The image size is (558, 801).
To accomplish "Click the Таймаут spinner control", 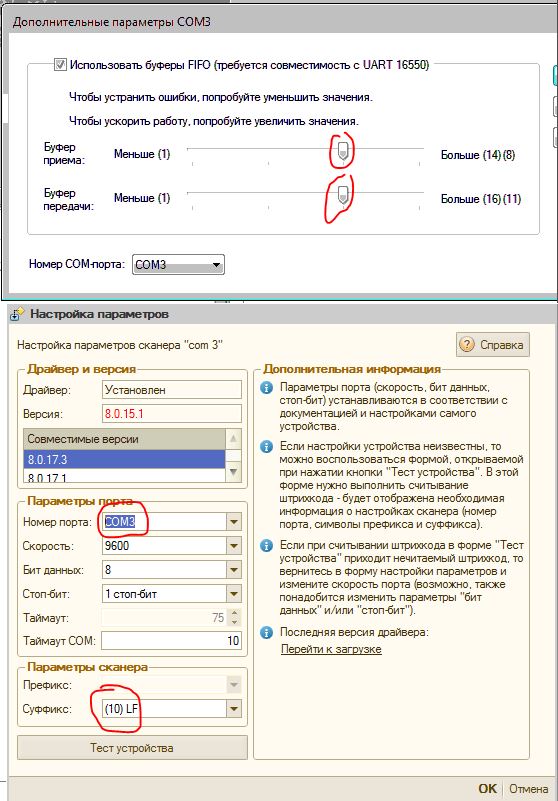I will click(x=234, y=618).
